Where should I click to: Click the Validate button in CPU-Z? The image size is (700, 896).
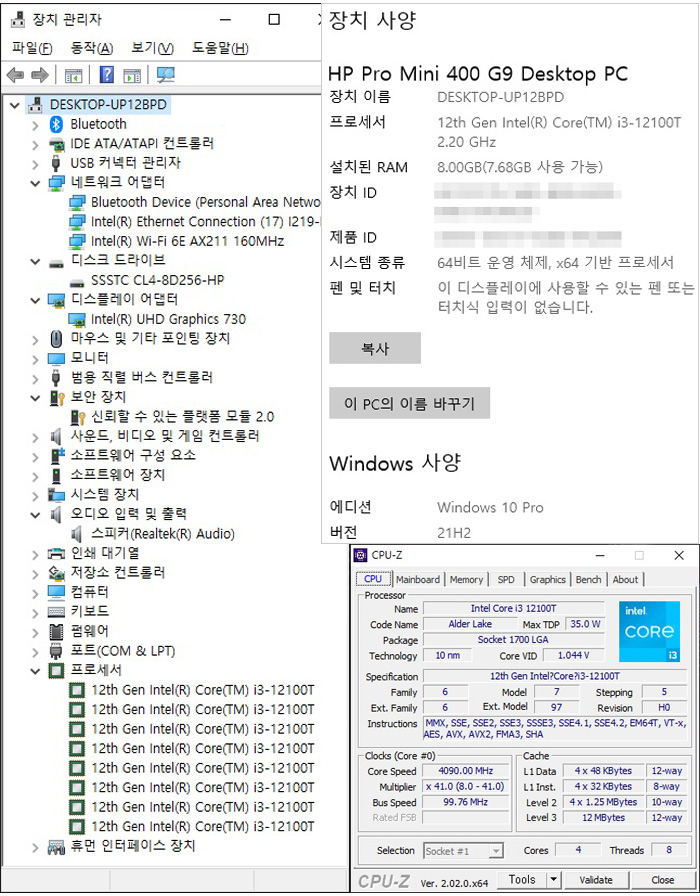pyautogui.click(x=595, y=880)
